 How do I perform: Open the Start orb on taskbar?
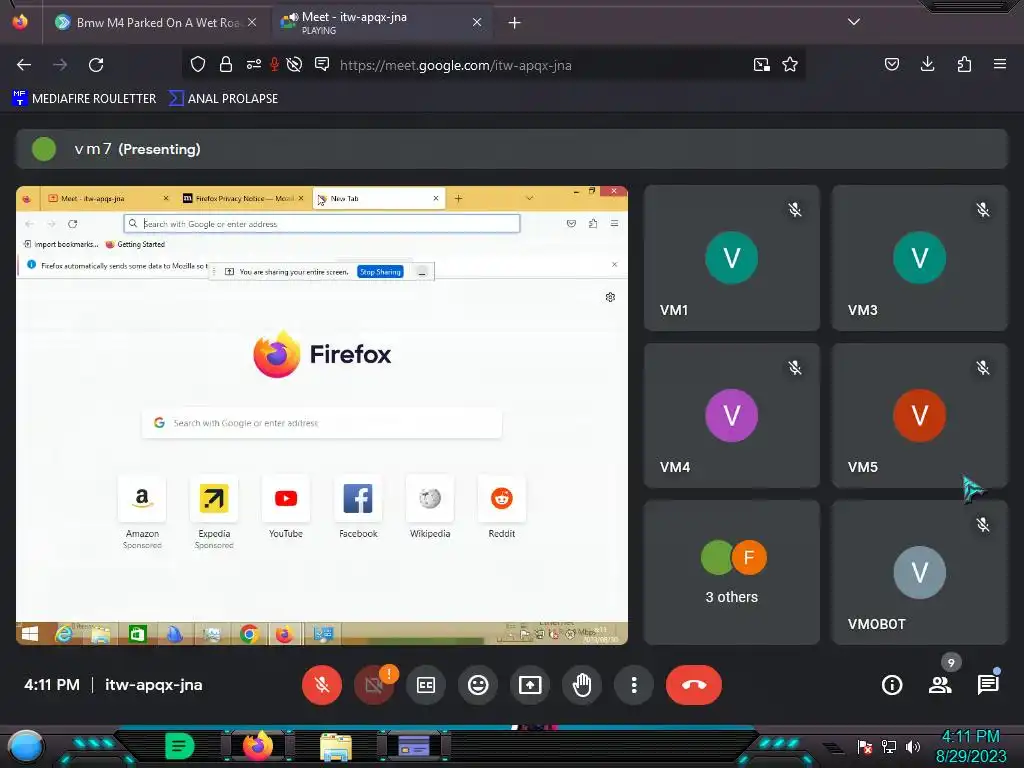pos(25,746)
